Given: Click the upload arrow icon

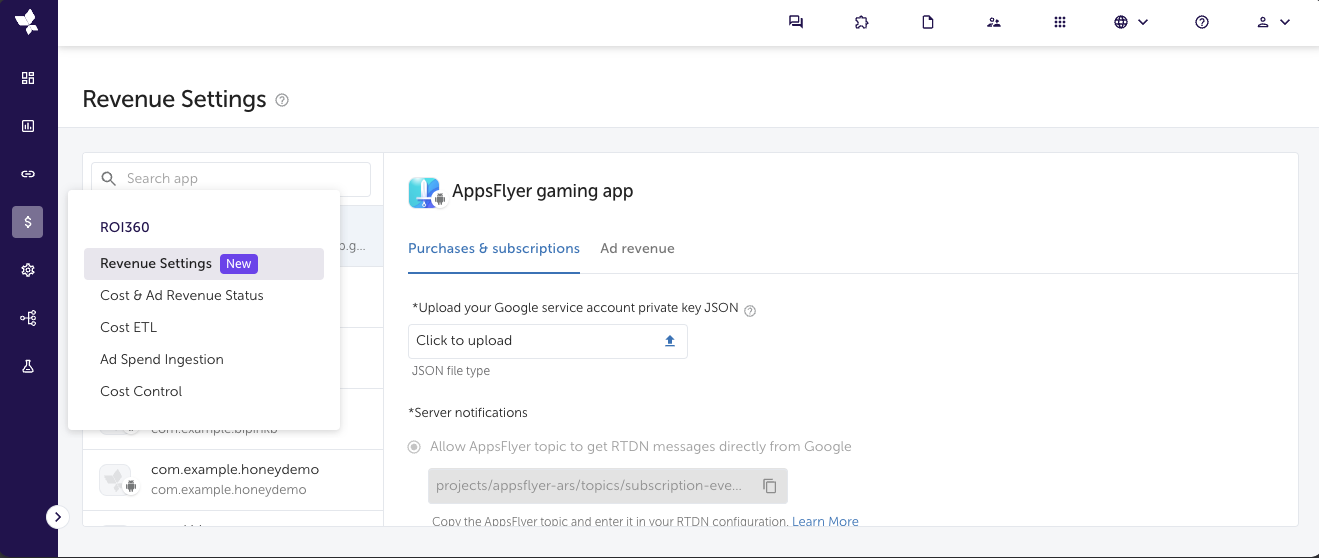Looking at the screenshot, I should (x=670, y=341).
